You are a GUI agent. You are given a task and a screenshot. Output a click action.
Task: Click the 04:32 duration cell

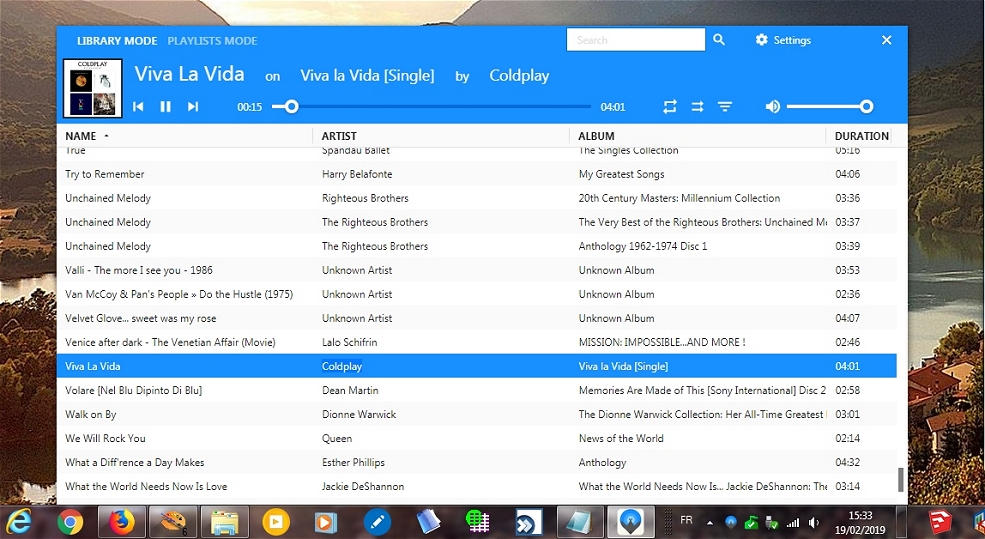(x=847, y=462)
